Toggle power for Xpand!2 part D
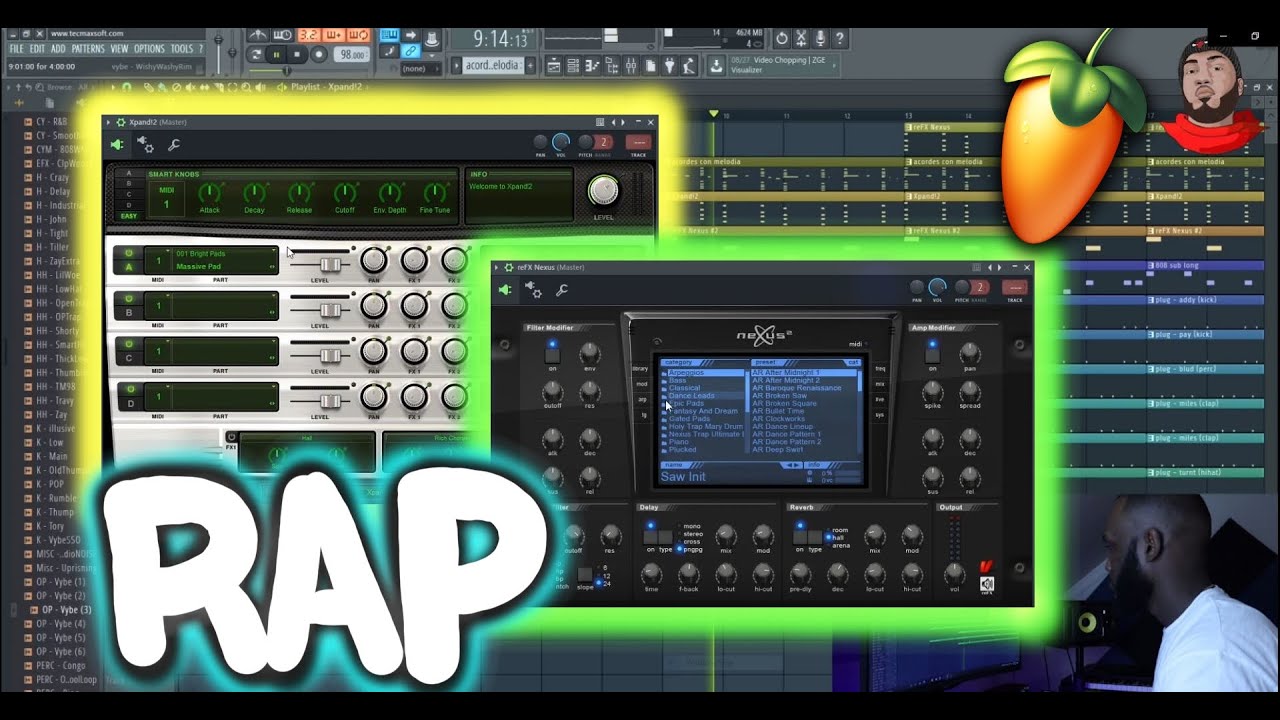The width and height of the screenshot is (1280, 720). click(129, 388)
